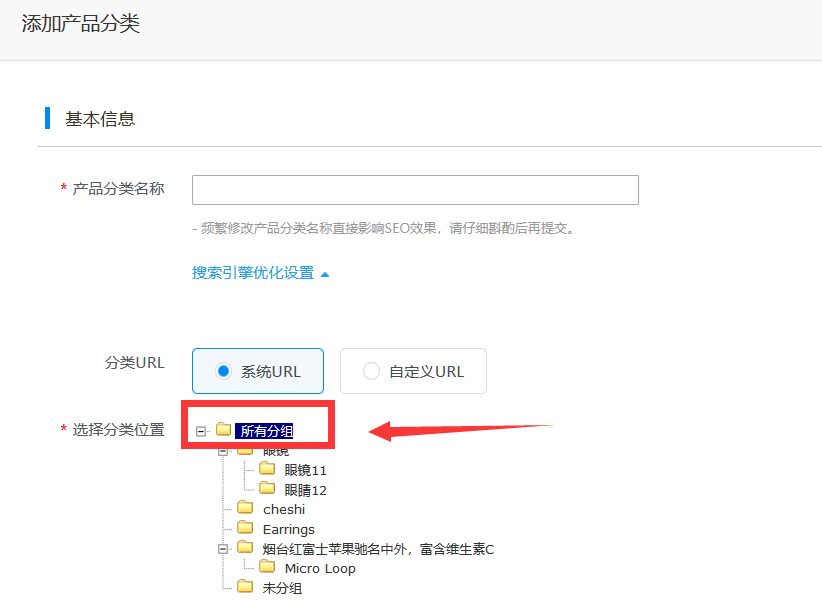The height and width of the screenshot is (600, 822).
Task: Pick the Micro Loop subcategory label
Action: pos(320,569)
